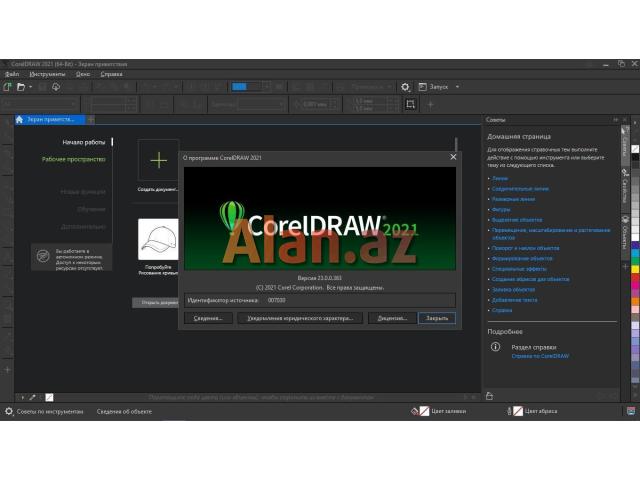Click the Закрыть button

(x=437, y=318)
